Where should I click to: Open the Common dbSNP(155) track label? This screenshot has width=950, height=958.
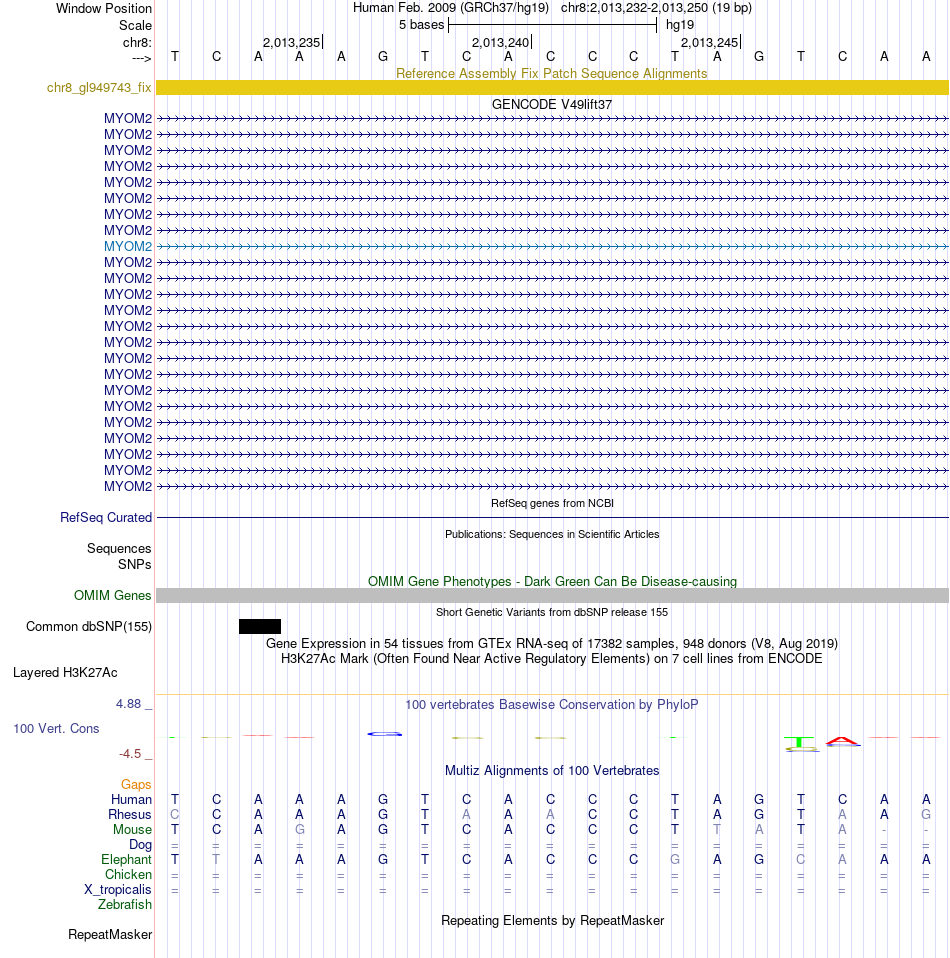(89, 626)
